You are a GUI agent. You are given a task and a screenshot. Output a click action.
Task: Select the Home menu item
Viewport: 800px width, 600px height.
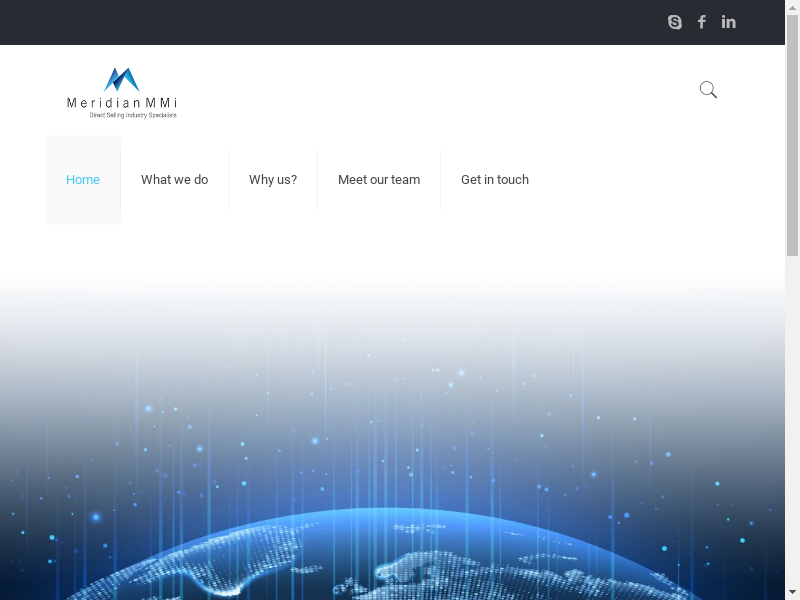83,180
